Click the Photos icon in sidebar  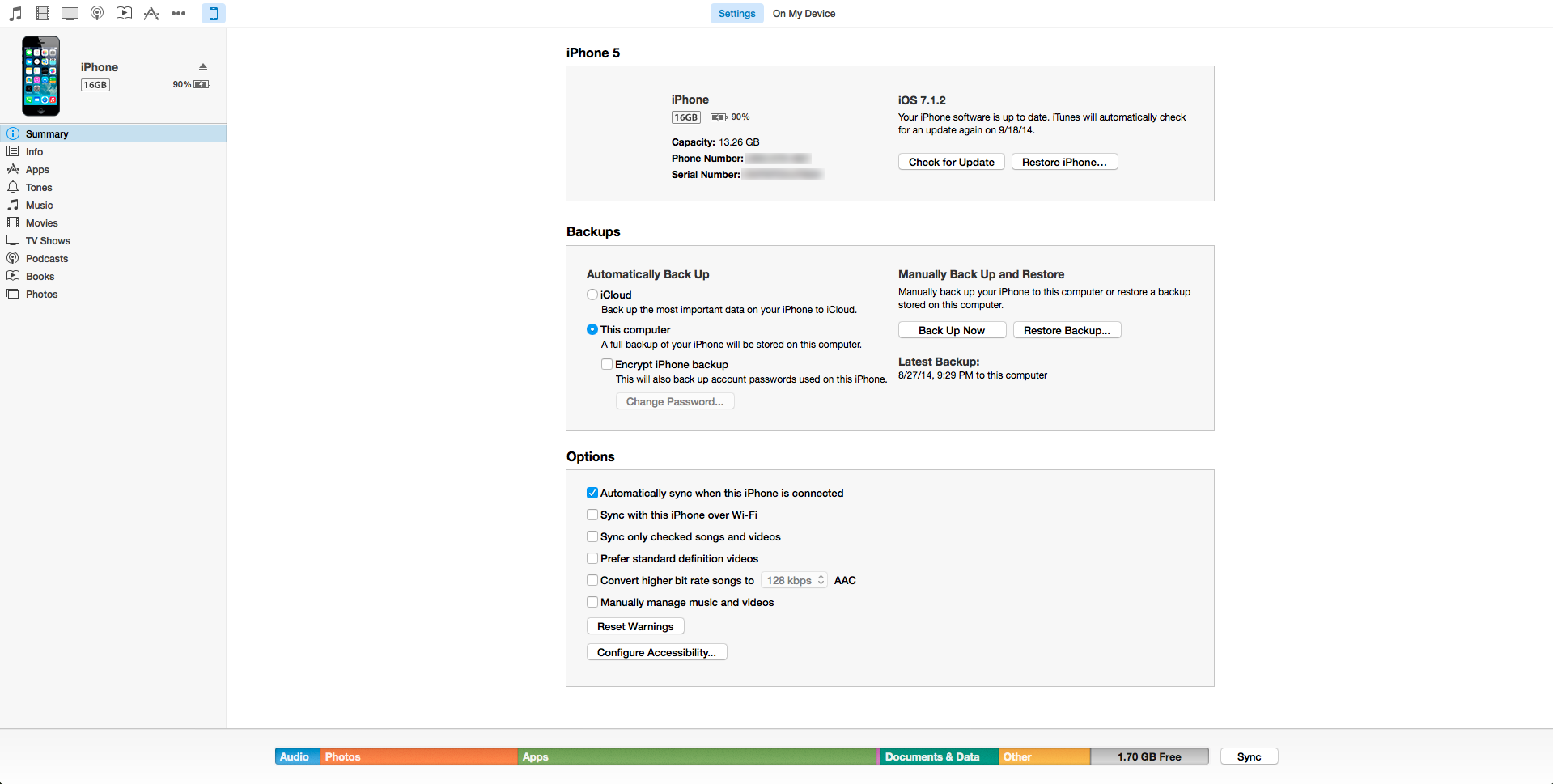(x=13, y=294)
